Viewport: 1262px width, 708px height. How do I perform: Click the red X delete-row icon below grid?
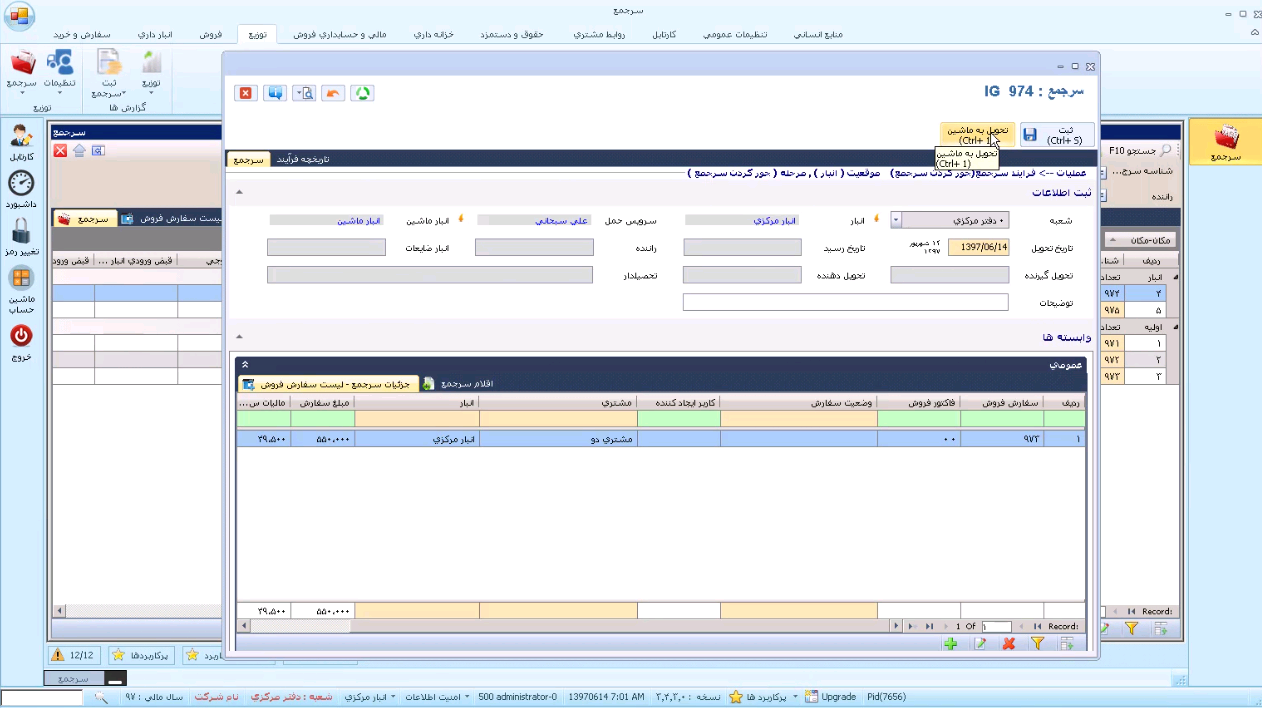pos(1009,644)
